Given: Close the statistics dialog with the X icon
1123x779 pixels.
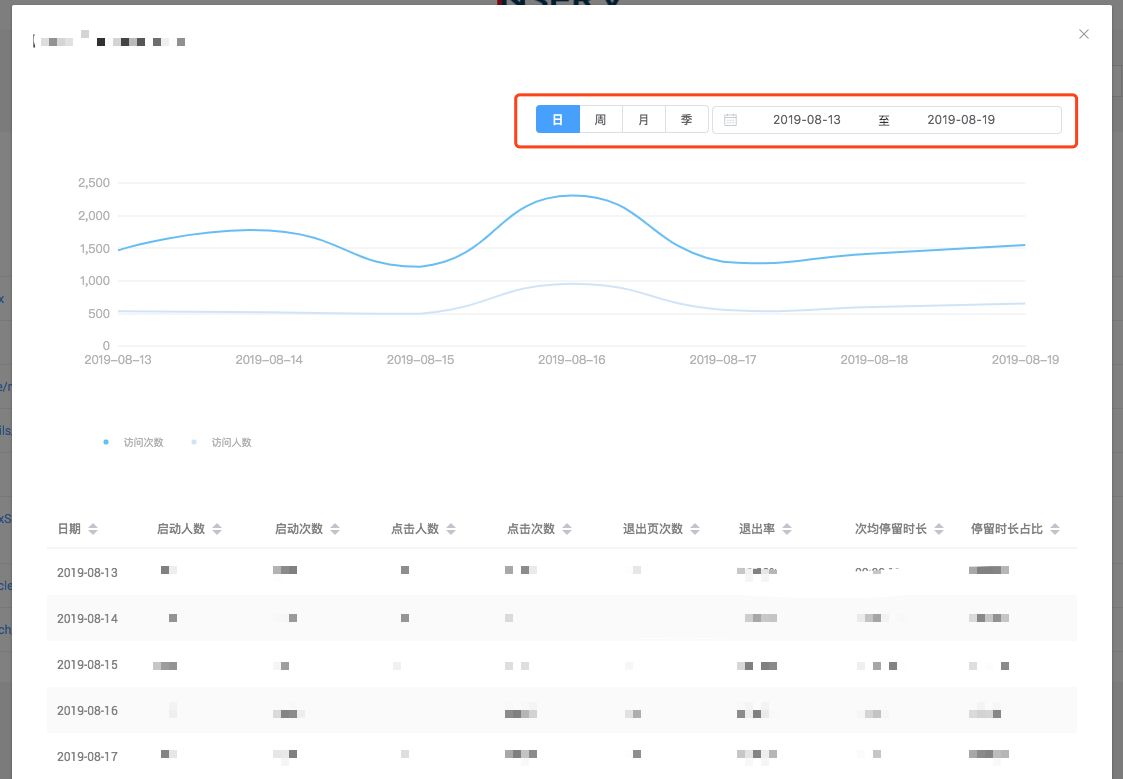Looking at the screenshot, I should [x=1083, y=34].
